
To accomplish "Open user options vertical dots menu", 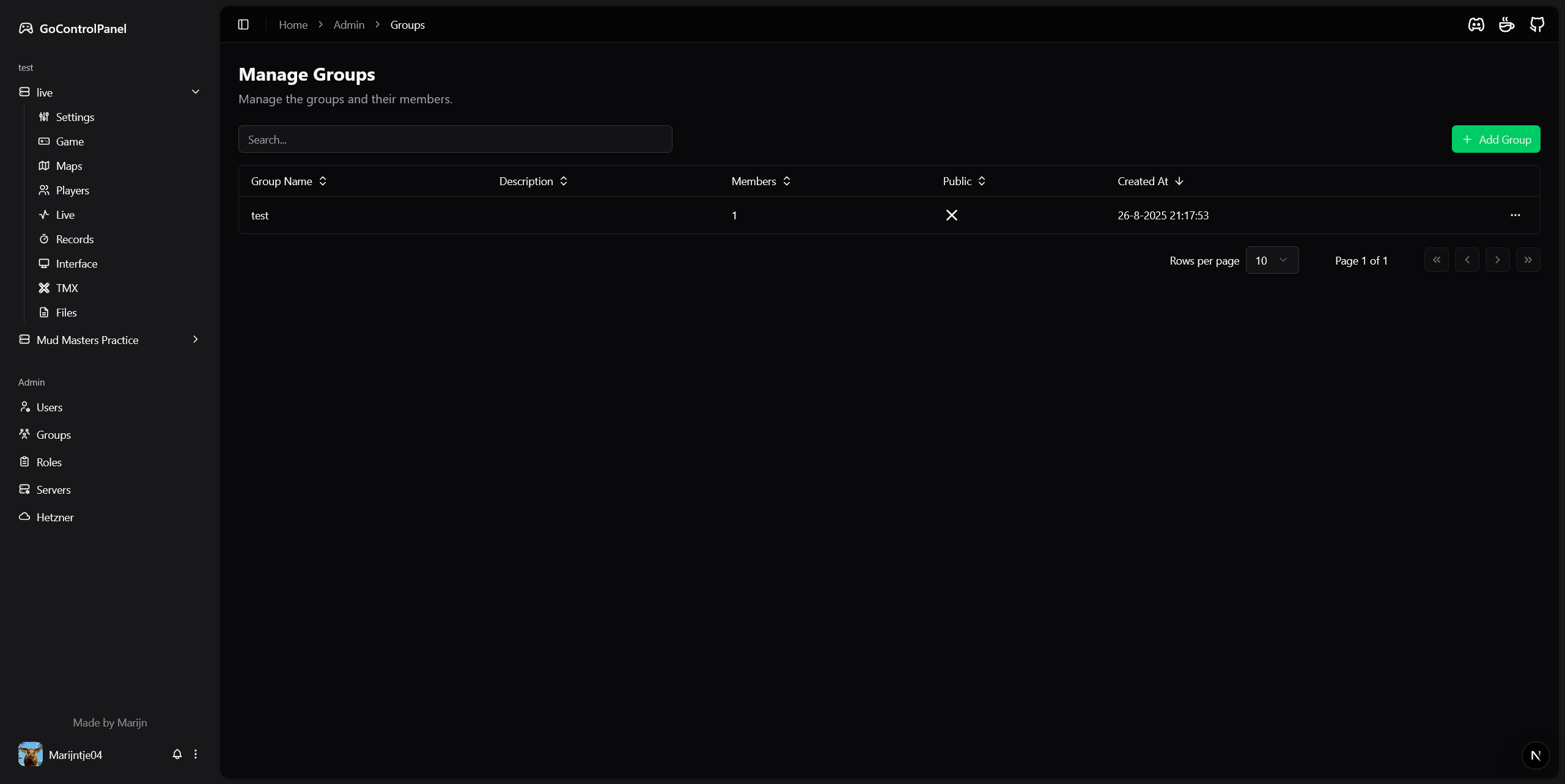I will (x=196, y=754).
